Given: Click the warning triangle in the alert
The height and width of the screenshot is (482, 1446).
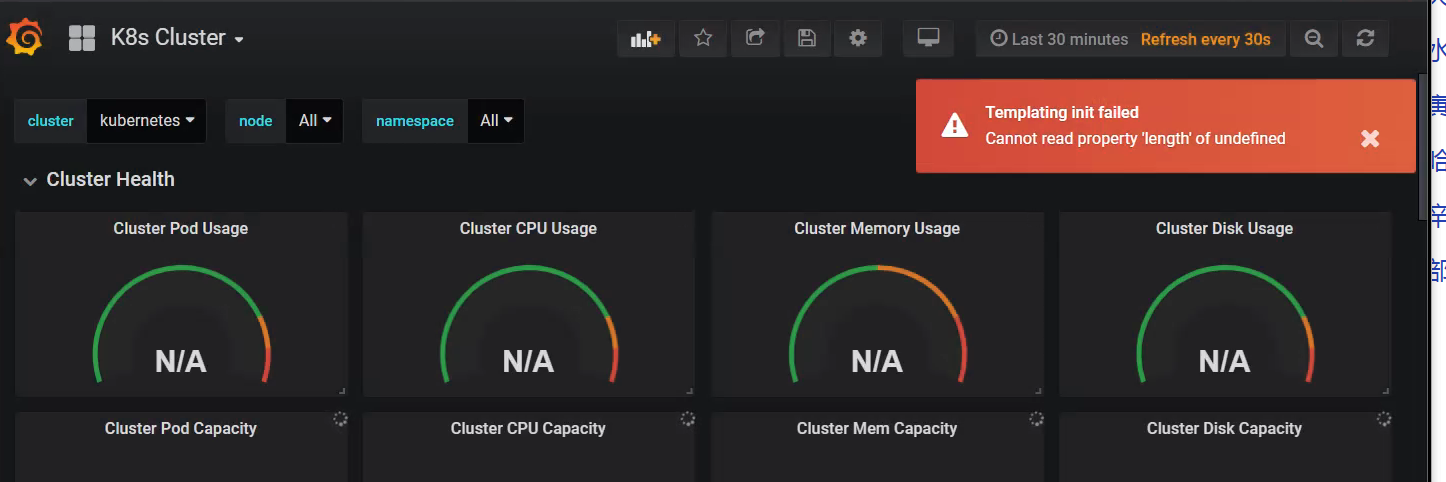Looking at the screenshot, I should click(954, 125).
